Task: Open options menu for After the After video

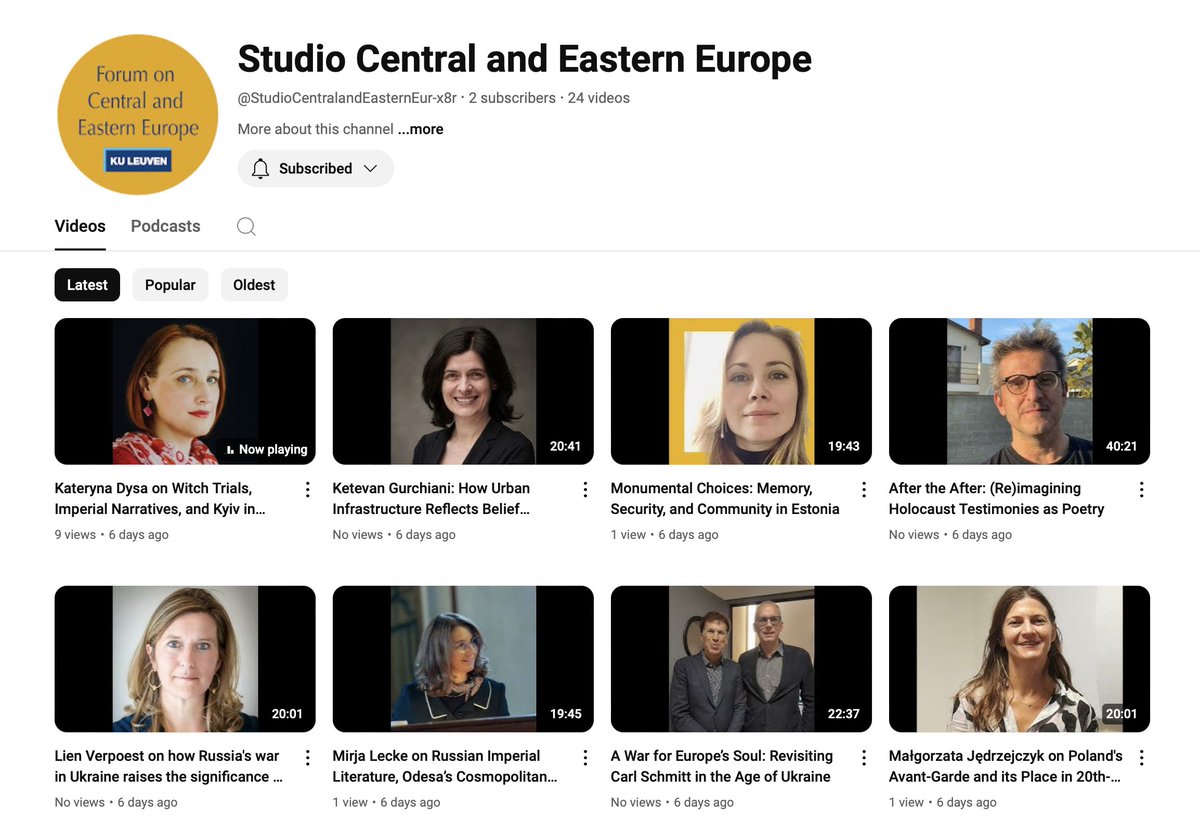Action: tap(1141, 489)
